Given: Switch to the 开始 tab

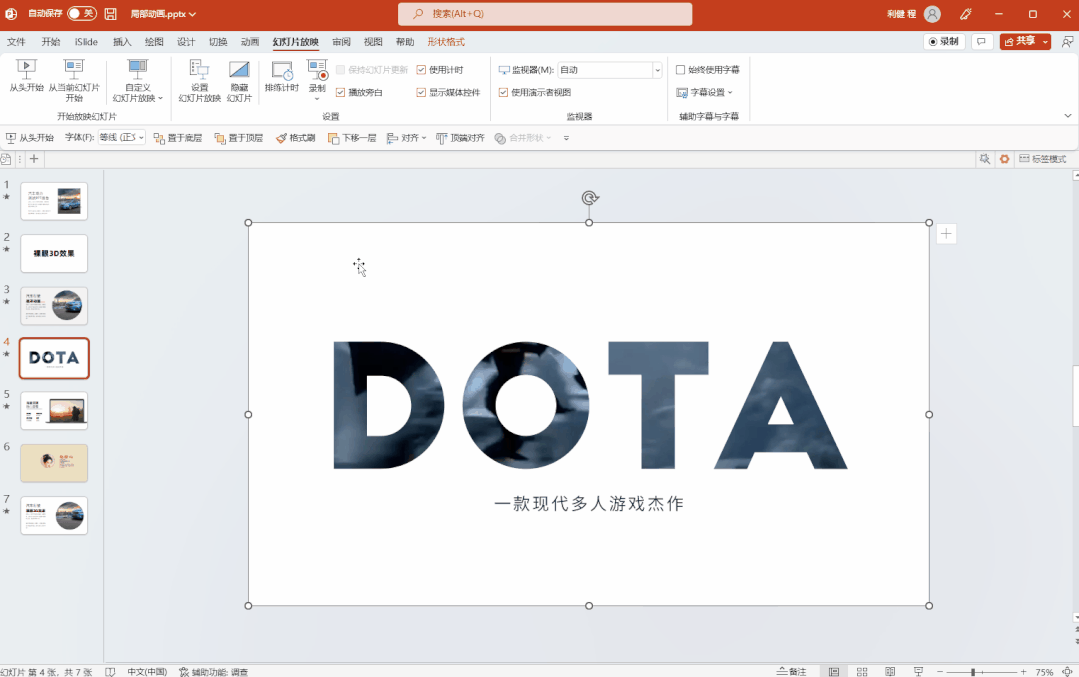Looking at the screenshot, I should coord(50,42).
